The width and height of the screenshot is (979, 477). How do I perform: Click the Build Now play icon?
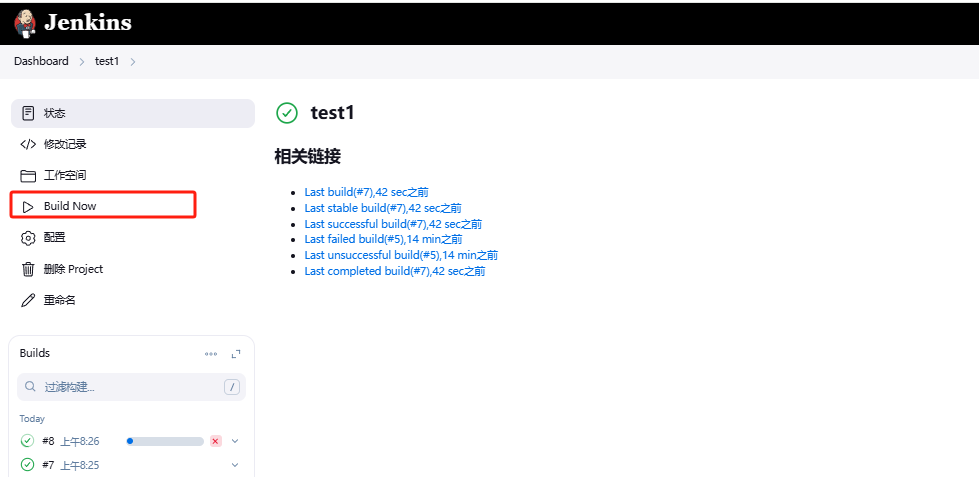point(28,207)
